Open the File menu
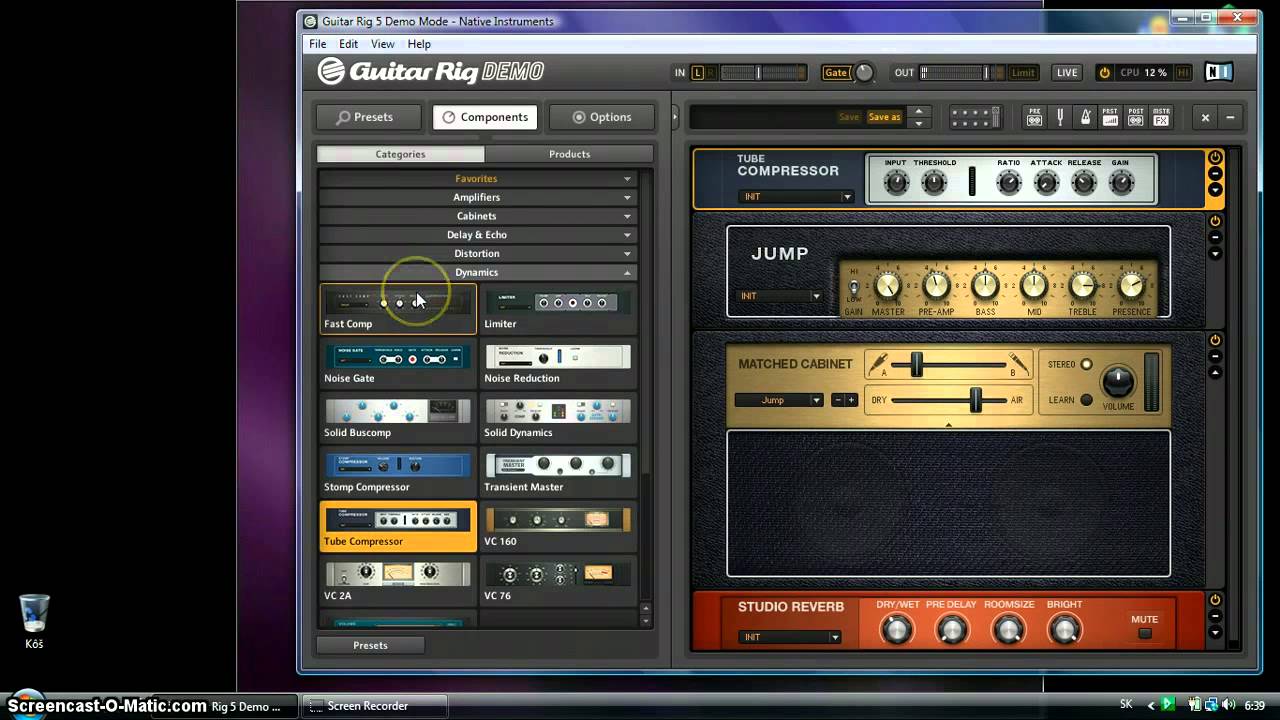The width and height of the screenshot is (1280, 720). 317,44
